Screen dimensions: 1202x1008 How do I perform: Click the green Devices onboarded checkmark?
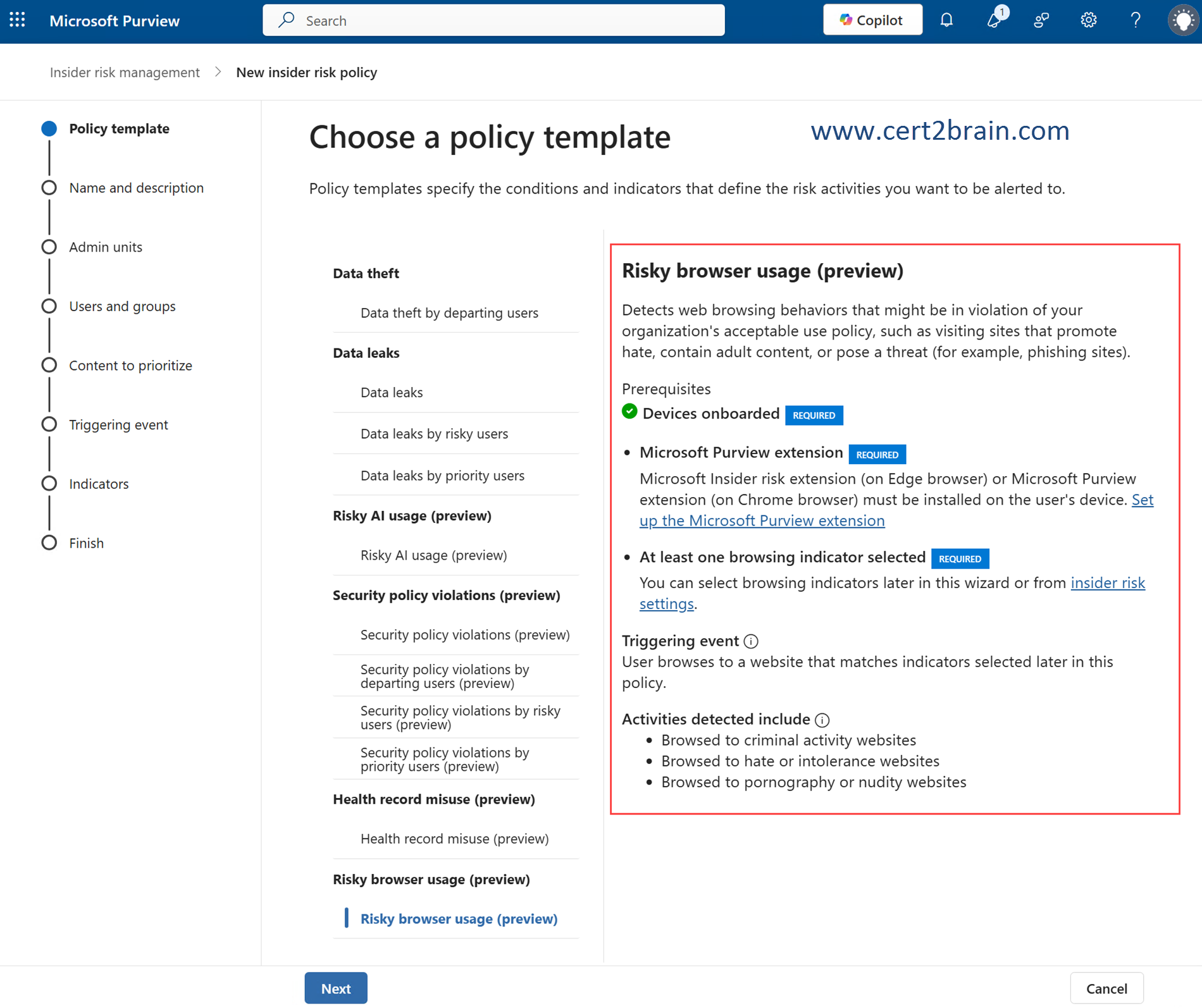click(629, 412)
